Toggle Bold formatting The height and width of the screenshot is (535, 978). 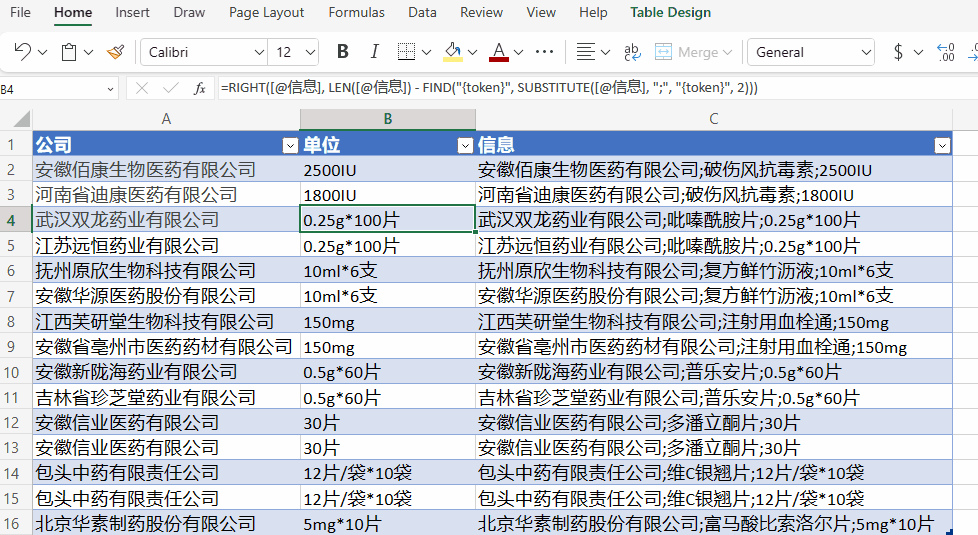tap(342, 52)
